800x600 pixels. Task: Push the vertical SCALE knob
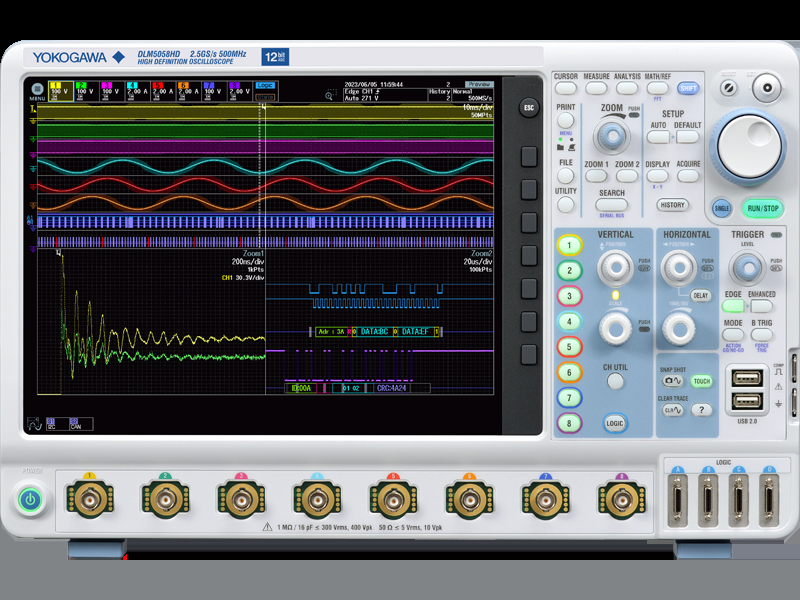click(615, 328)
